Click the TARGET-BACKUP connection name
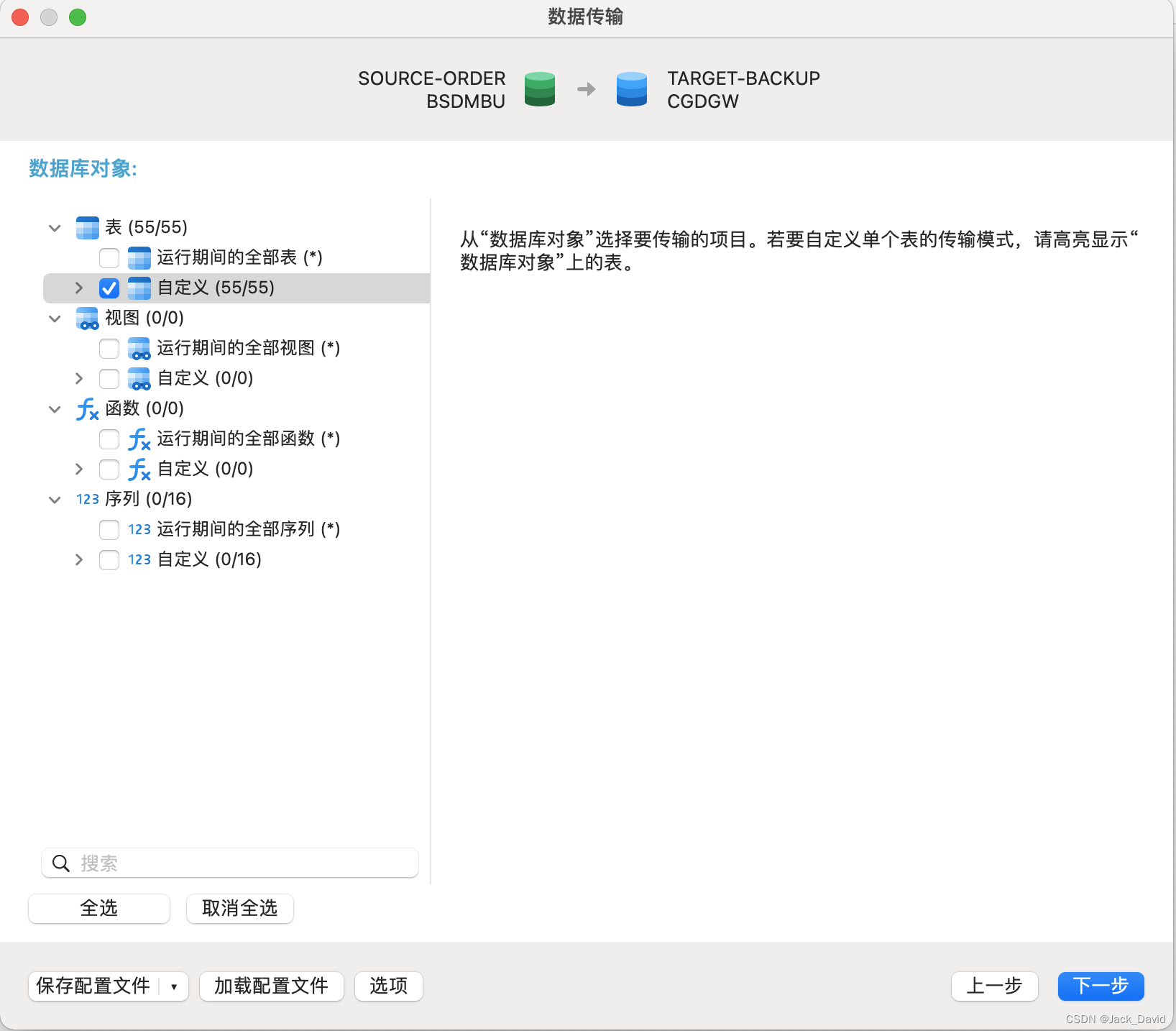Image resolution: width=1176 pixels, height=1031 pixels. click(744, 78)
